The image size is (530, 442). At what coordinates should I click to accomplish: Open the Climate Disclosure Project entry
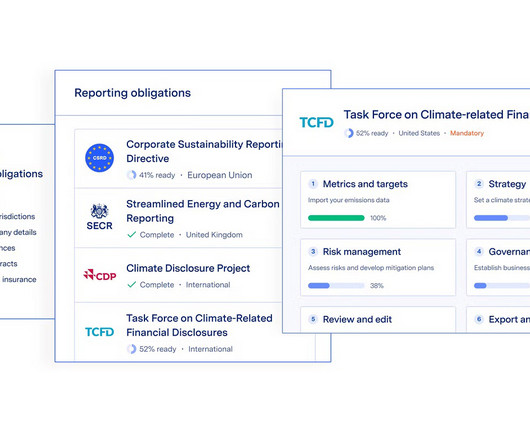coord(178,275)
